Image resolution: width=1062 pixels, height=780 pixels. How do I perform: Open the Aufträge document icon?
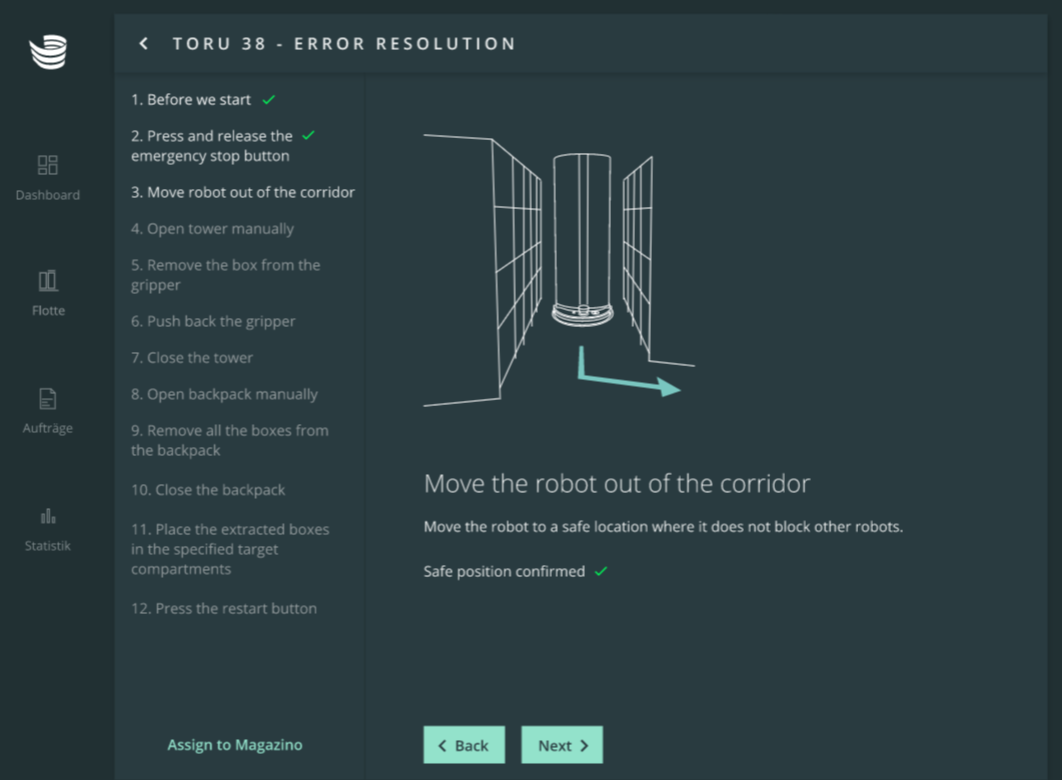pos(48,398)
